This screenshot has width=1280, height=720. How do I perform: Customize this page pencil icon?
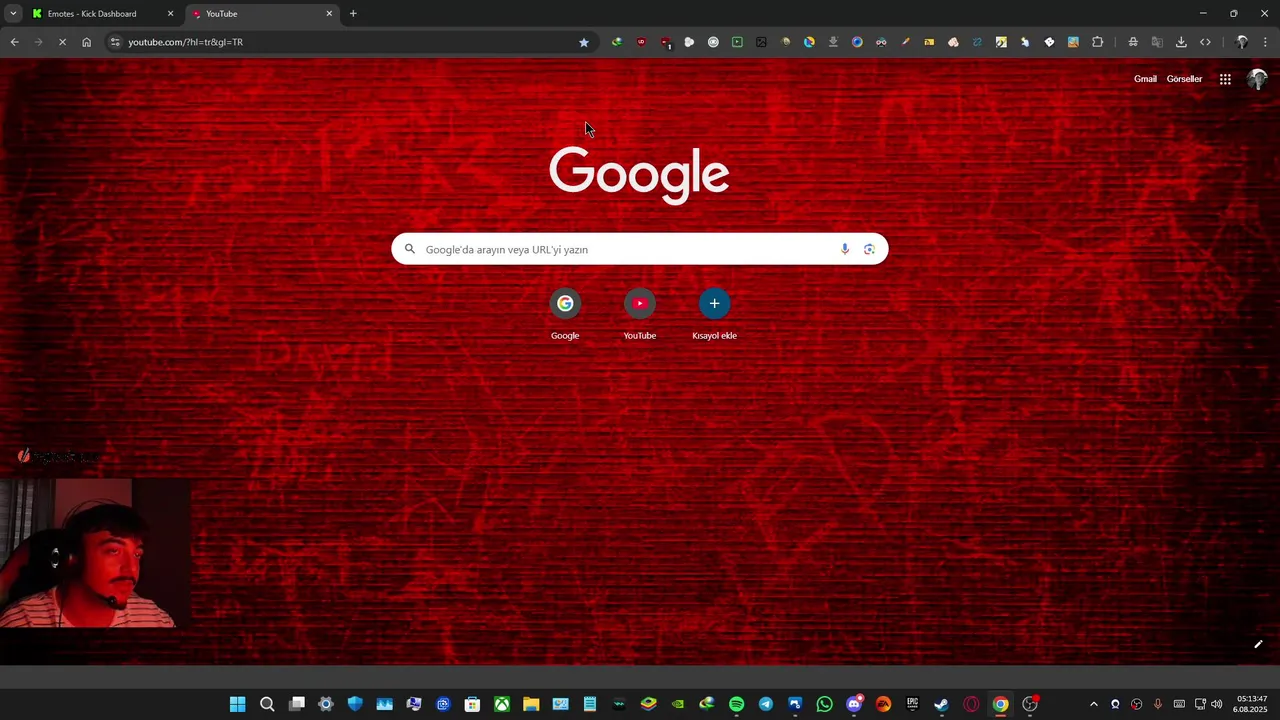click(x=1258, y=644)
